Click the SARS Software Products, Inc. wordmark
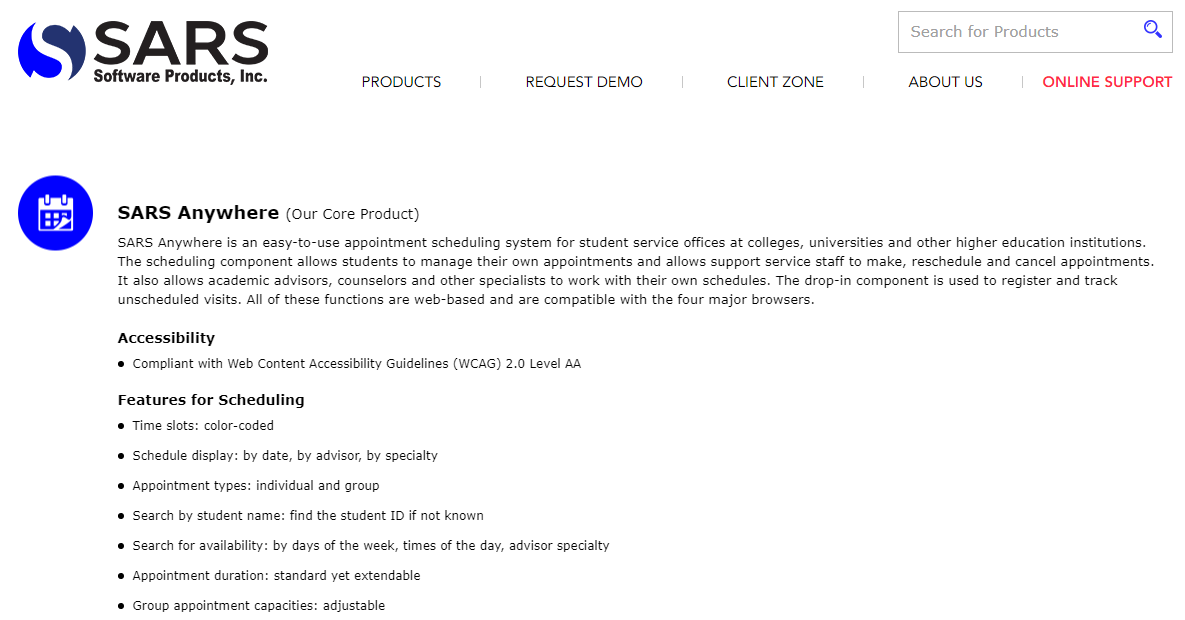This screenshot has height=620, width=1185. click(181, 52)
